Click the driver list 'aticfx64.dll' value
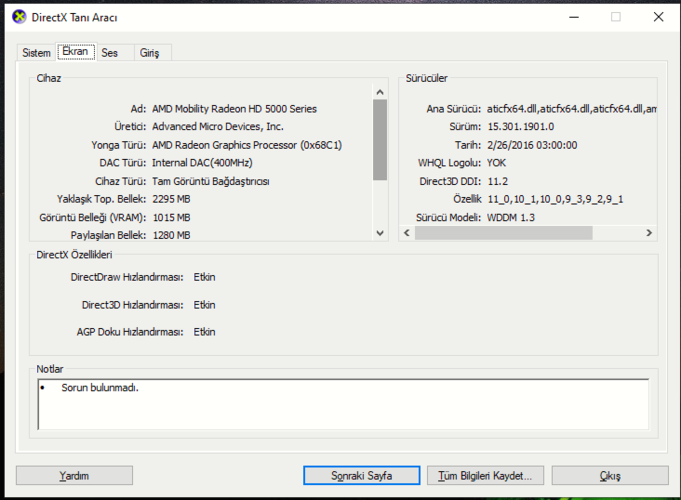Image resolution: width=681 pixels, height=500 pixels. [572, 109]
